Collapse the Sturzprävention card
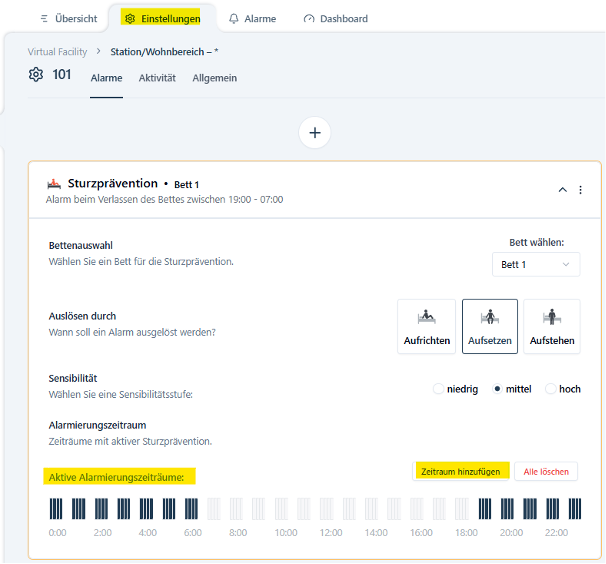The width and height of the screenshot is (606, 564). (x=562, y=190)
